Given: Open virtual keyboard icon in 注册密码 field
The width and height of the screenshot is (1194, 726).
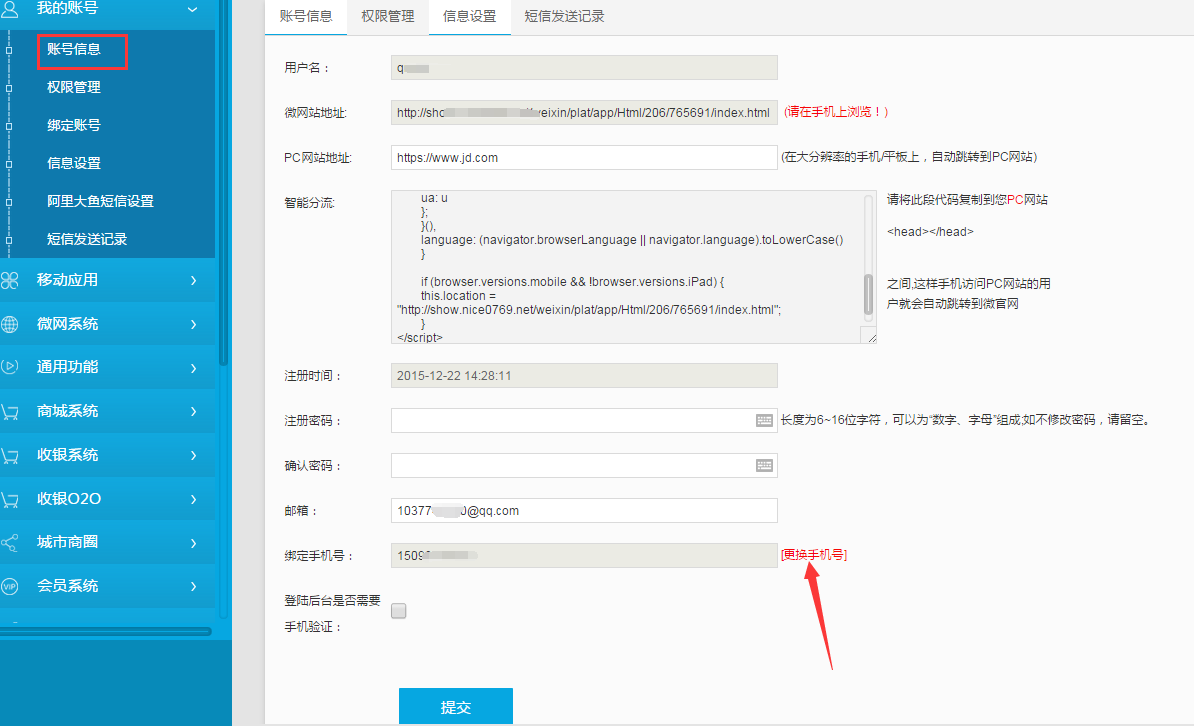Looking at the screenshot, I should click(765, 421).
